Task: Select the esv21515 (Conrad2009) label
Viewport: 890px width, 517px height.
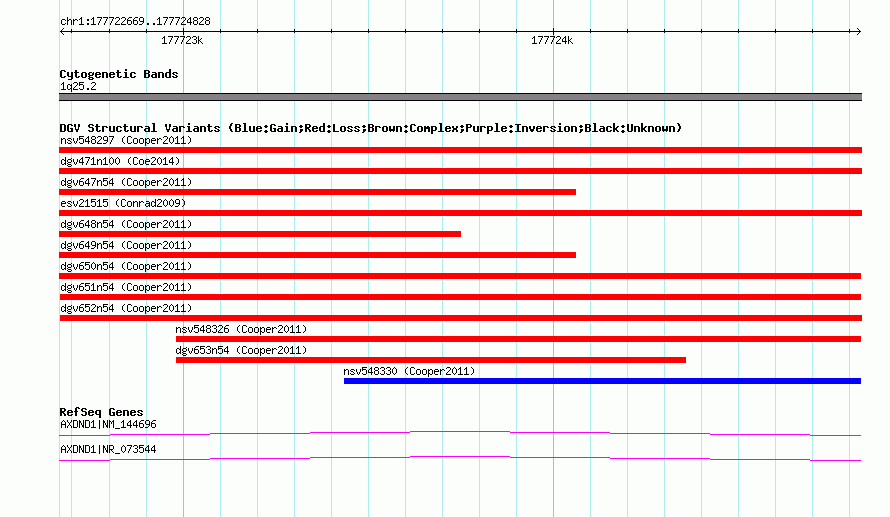Action: point(123,203)
